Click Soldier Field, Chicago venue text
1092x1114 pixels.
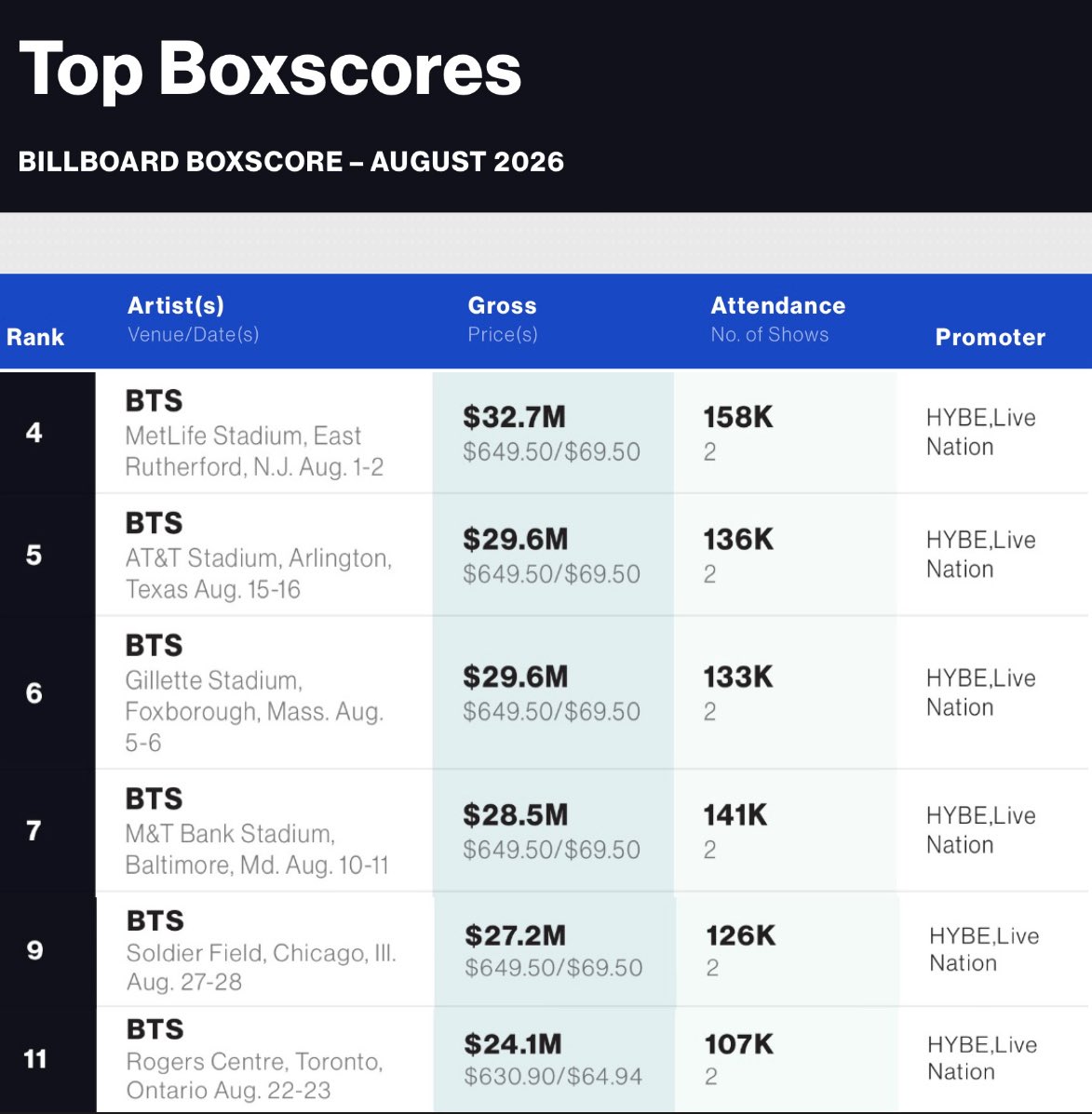tap(261, 967)
